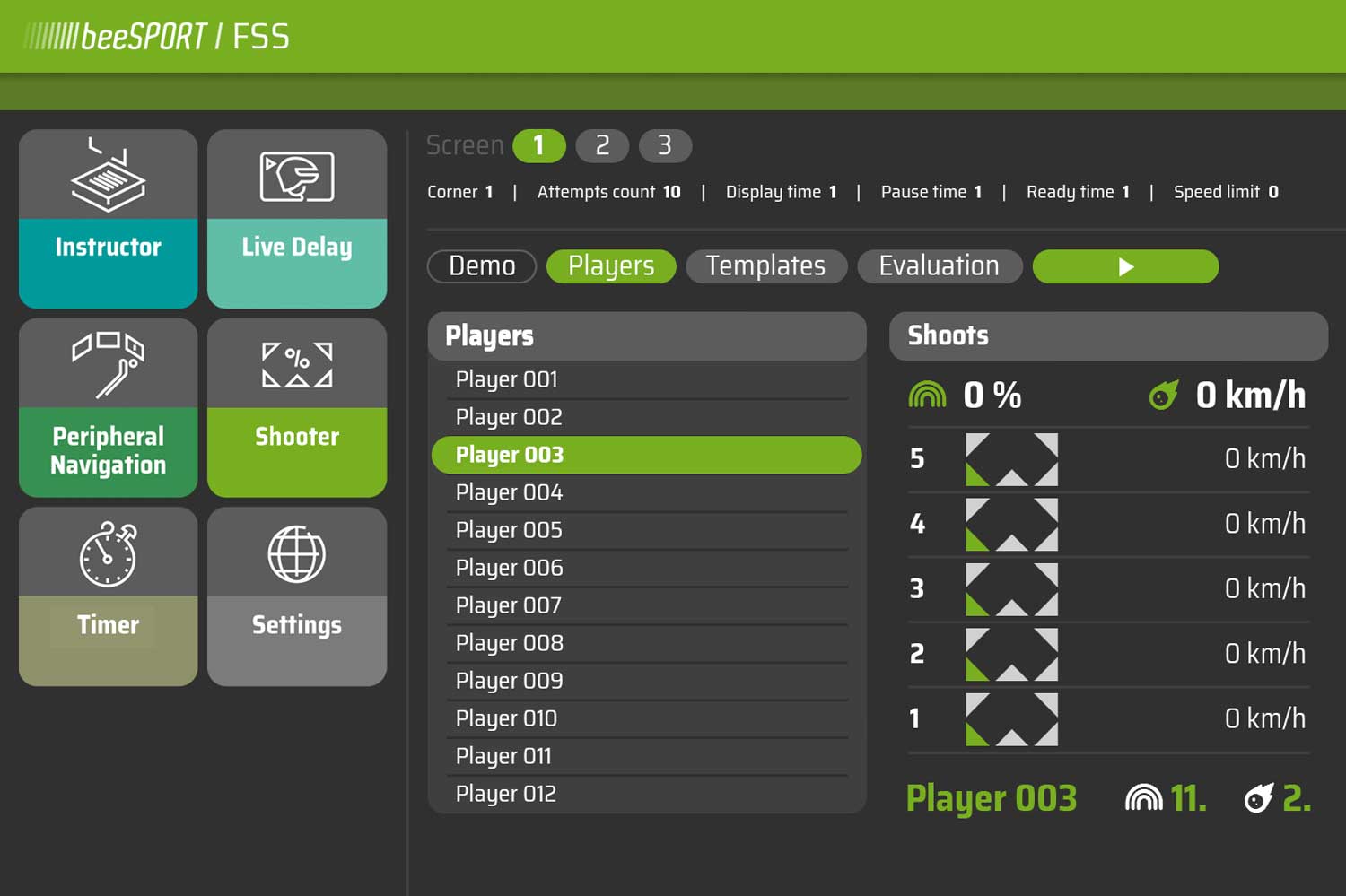Open the Live Delay module
Screen dimensions: 1346x896
296,219
